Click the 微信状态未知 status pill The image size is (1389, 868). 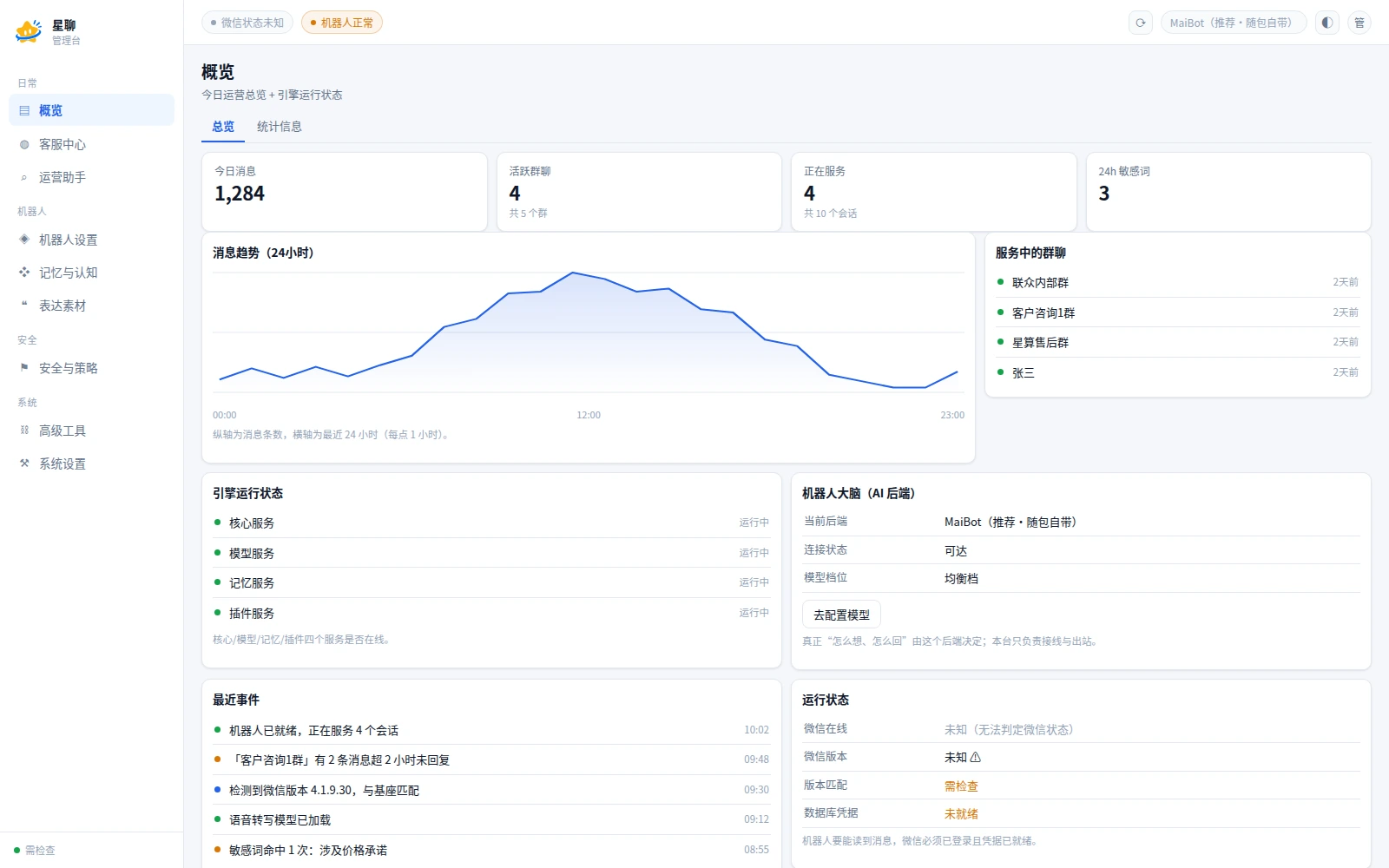click(x=247, y=23)
